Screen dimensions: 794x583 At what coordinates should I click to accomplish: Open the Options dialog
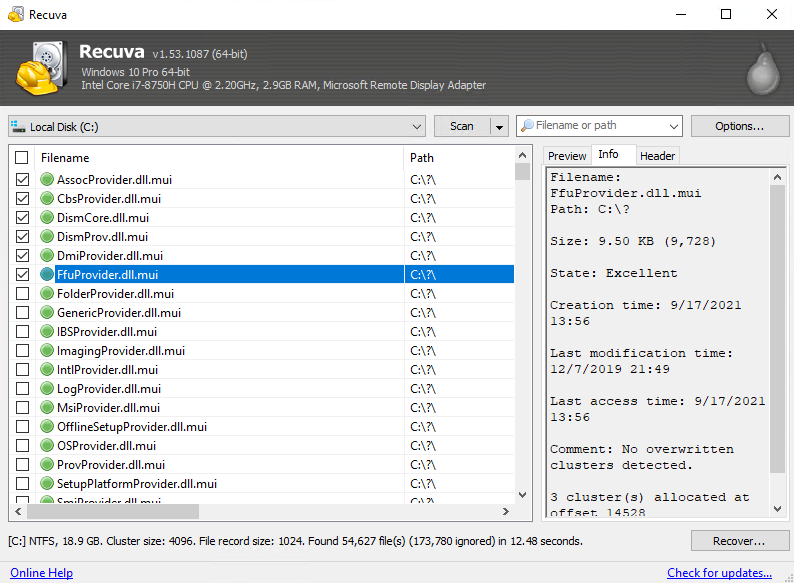(x=740, y=126)
